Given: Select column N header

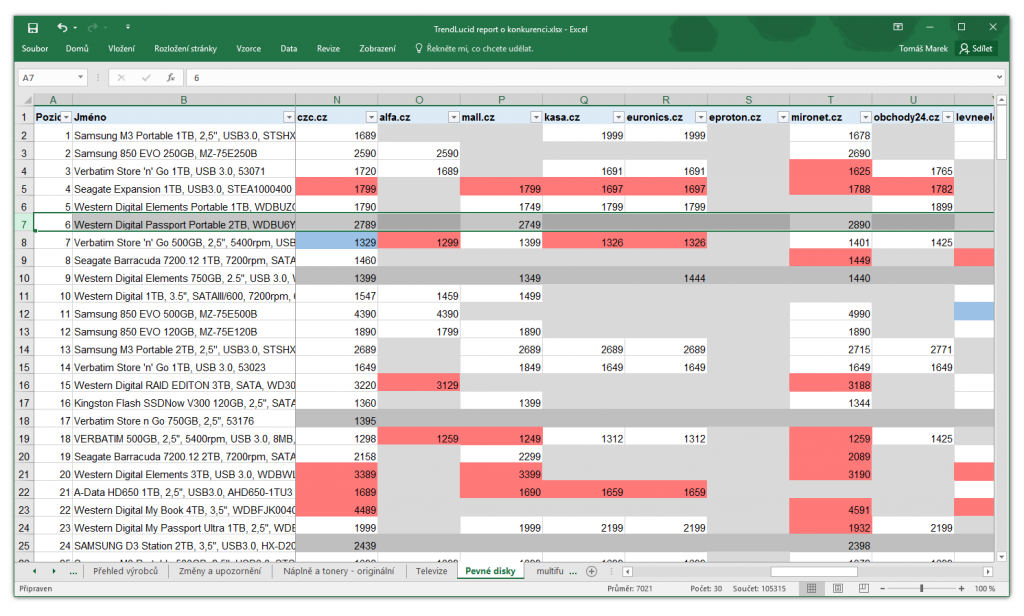Looking at the screenshot, I should click(x=336, y=99).
